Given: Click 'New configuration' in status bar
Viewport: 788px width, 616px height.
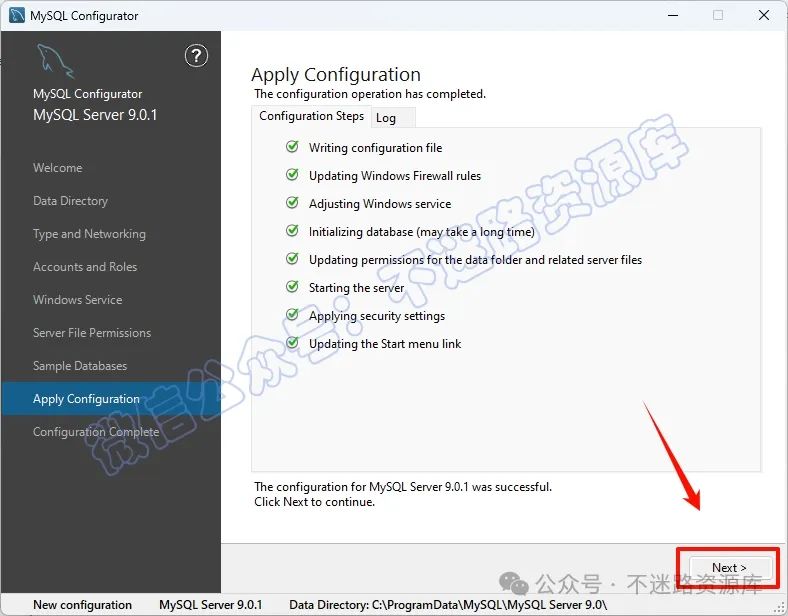Looking at the screenshot, I should [x=82, y=604].
